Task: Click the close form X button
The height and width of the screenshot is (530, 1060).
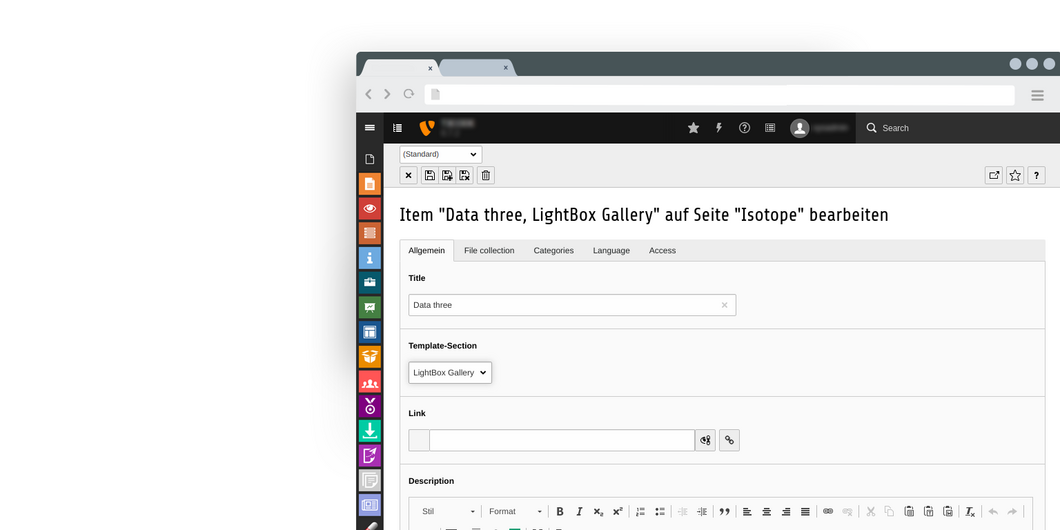Action: coord(408,176)
